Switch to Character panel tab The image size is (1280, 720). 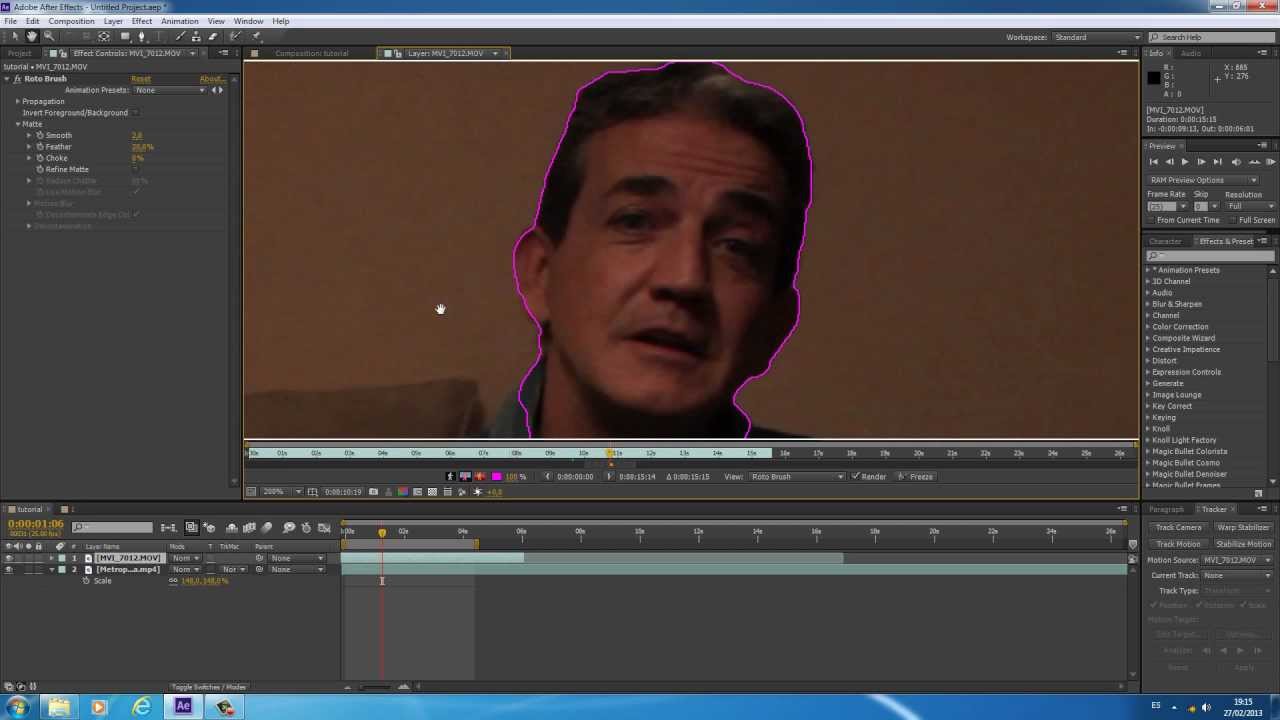point(1165,241)
